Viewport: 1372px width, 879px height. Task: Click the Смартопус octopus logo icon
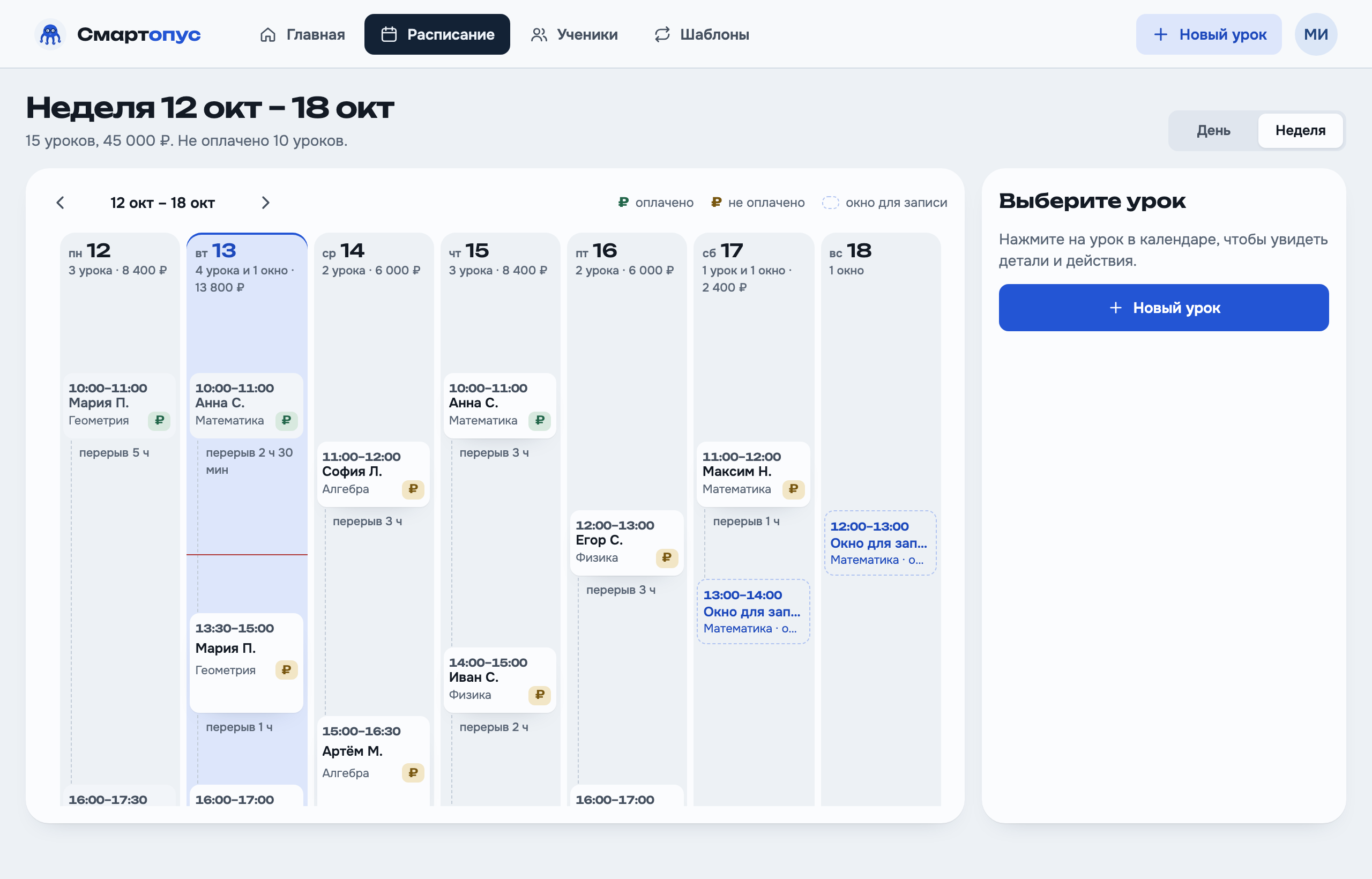(x=50, y=34)
